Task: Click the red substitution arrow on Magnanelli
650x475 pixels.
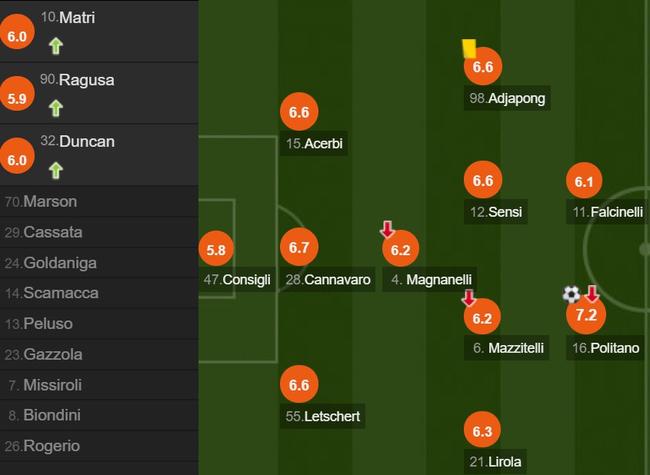Action: [387, 229]
